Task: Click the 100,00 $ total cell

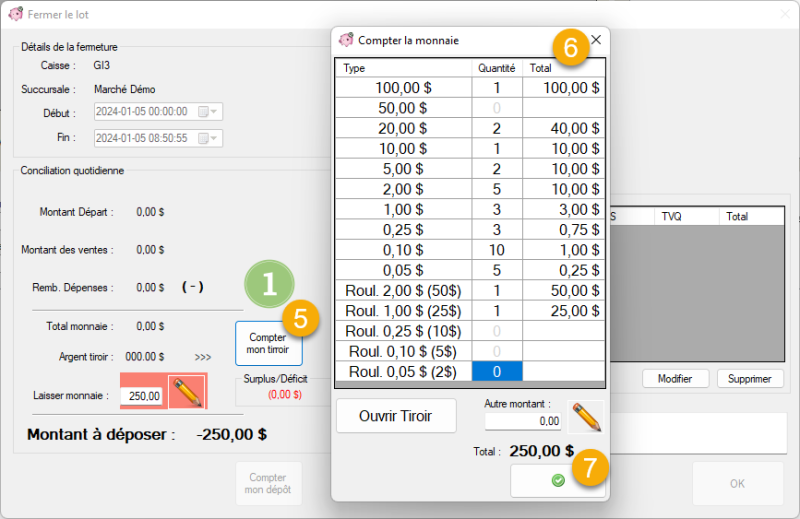Action: click(x=564, y=88)
